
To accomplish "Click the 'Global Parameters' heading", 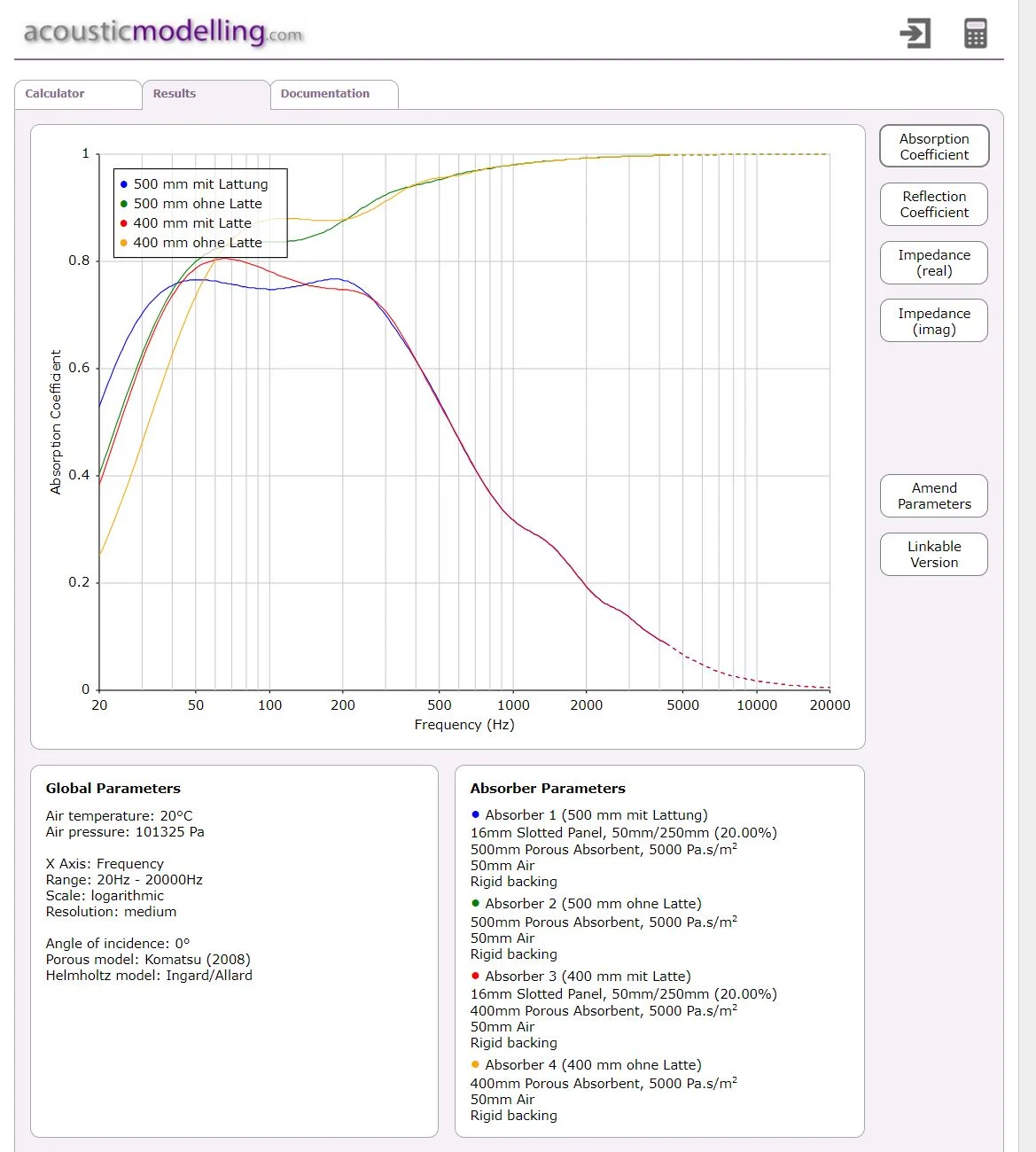I will click(113, 789).
